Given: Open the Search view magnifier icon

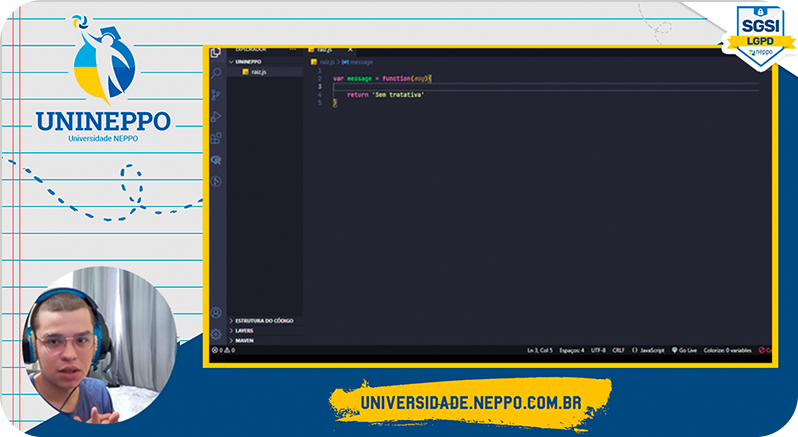Looking at the screenshot, I should click(216, 73).
